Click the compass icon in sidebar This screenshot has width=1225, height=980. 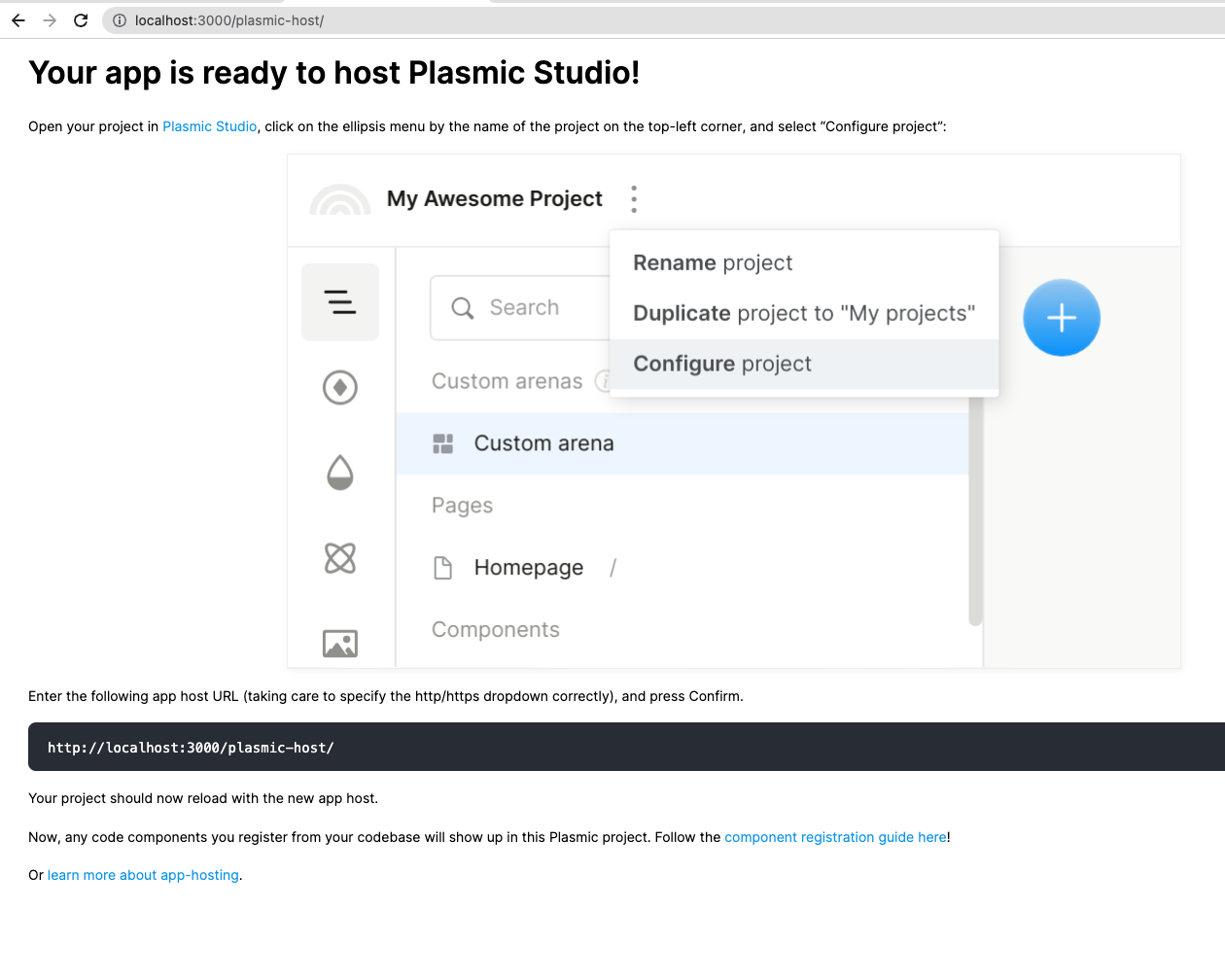pyautogui.click(x=339, y=388)
